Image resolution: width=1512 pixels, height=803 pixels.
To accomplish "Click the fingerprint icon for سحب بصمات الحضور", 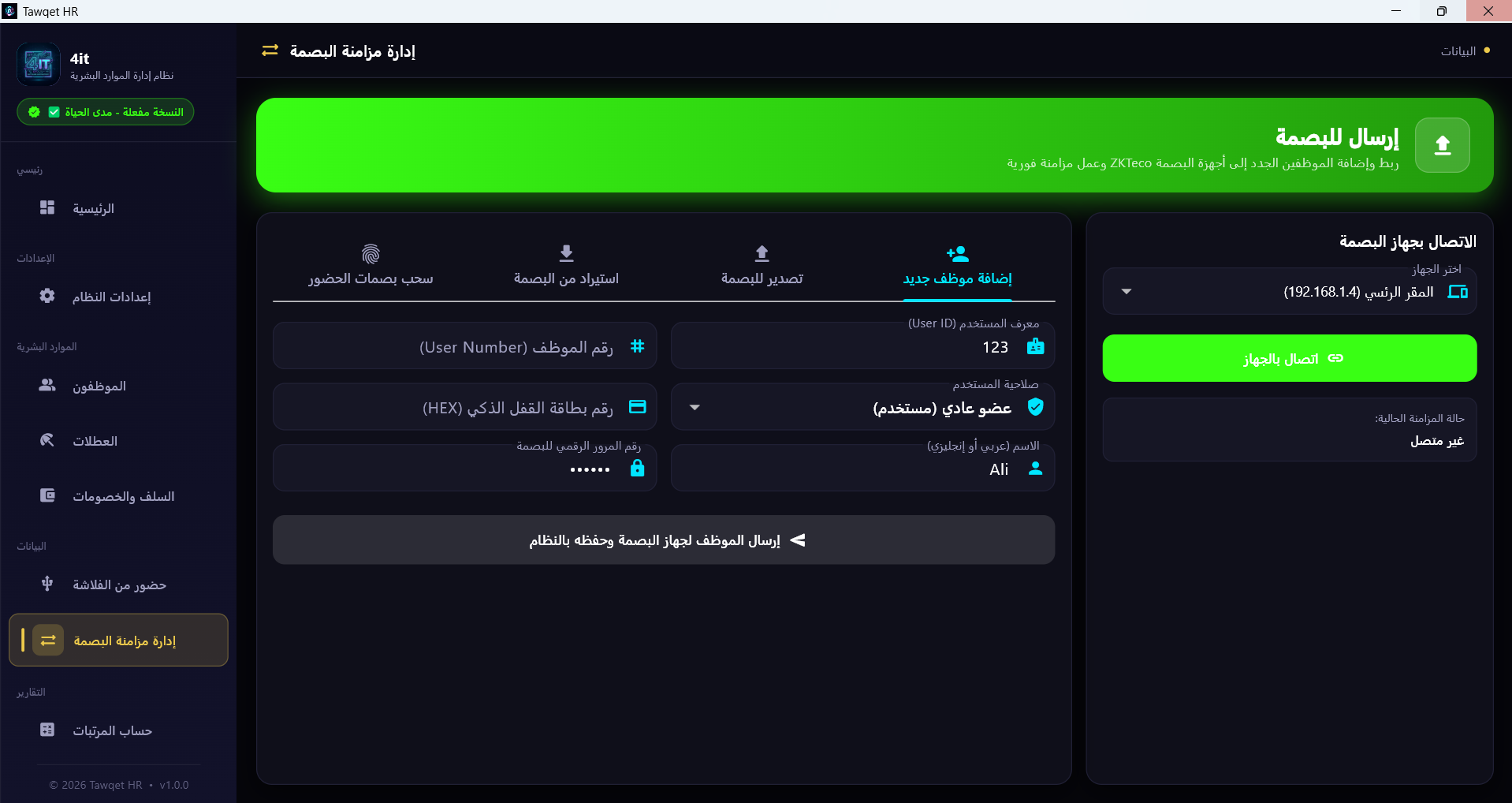I will [x=371, y=254].
